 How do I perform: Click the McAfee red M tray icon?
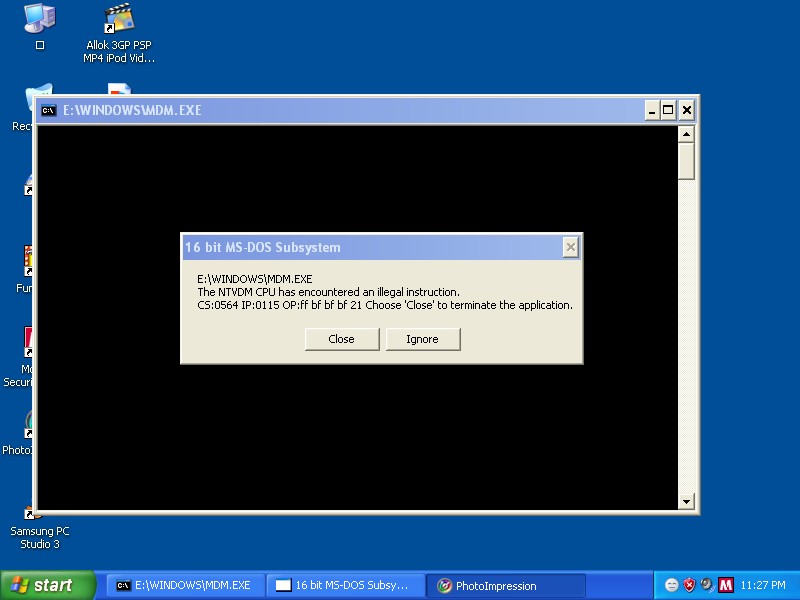[x=725, y=585]
